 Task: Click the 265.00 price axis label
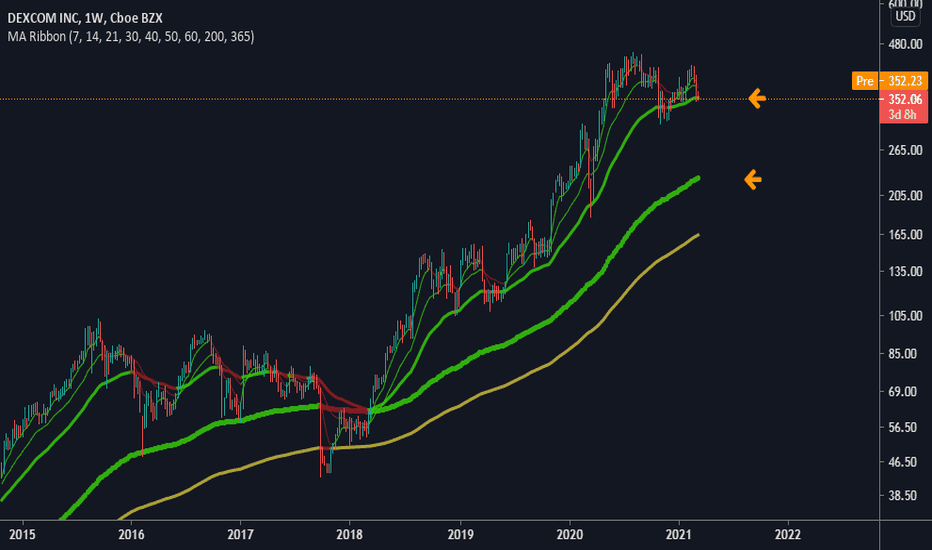905,150
